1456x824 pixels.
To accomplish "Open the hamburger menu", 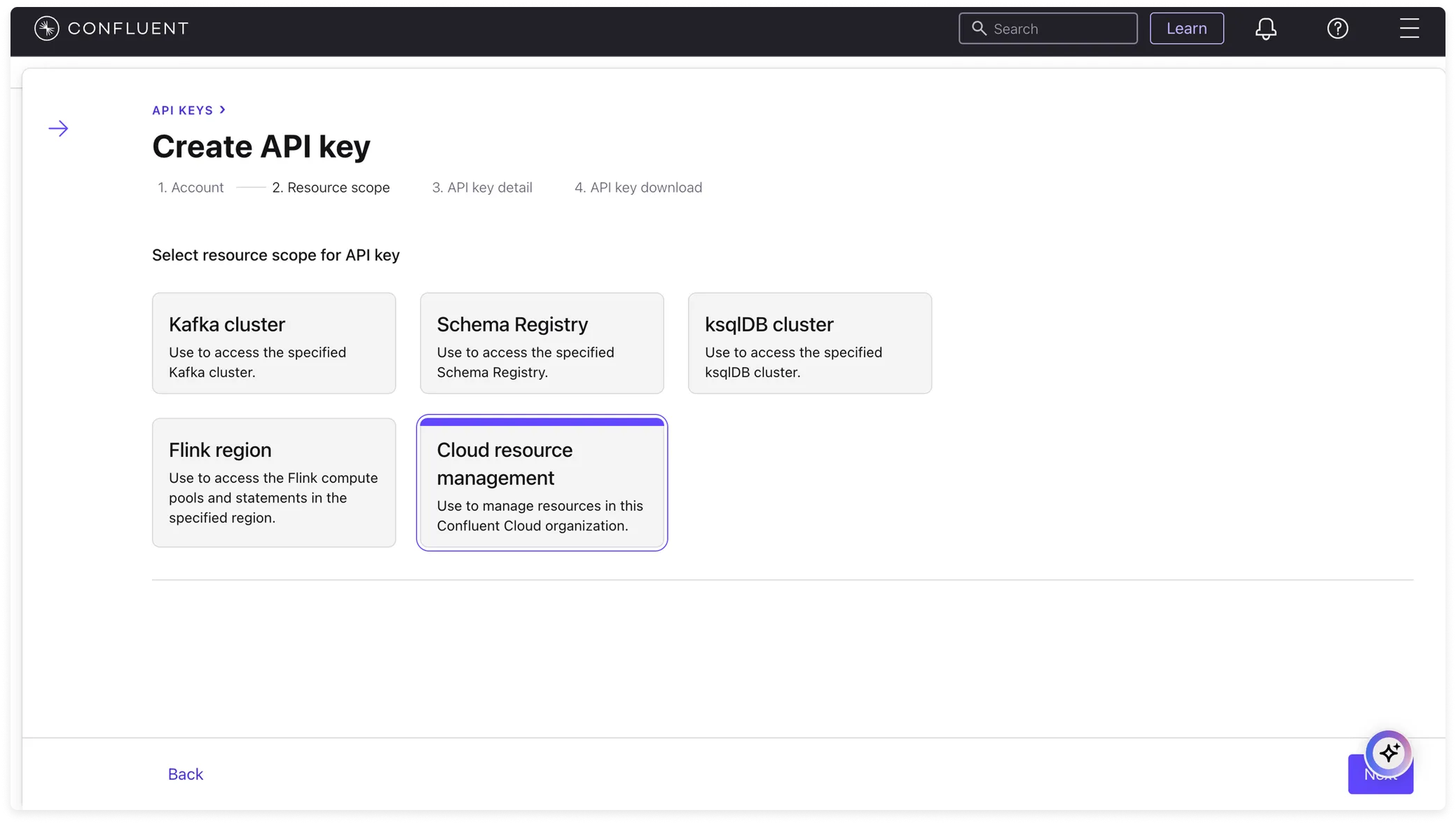I will [1409, 28].
